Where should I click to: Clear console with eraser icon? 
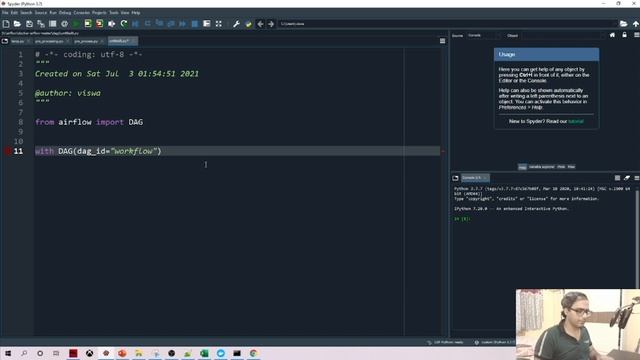tap(627, 178)
